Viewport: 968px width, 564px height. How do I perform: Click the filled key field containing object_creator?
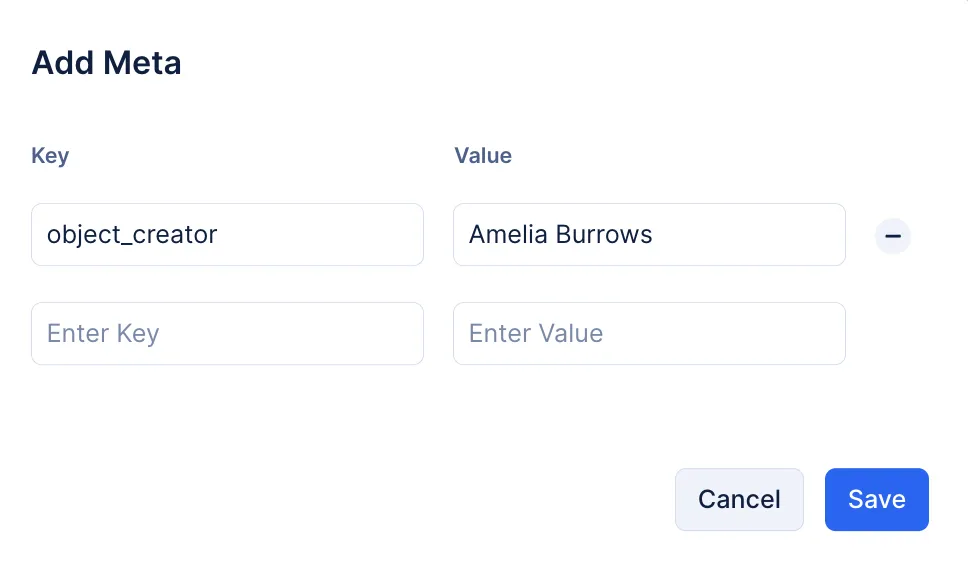[x=227, y=234]
